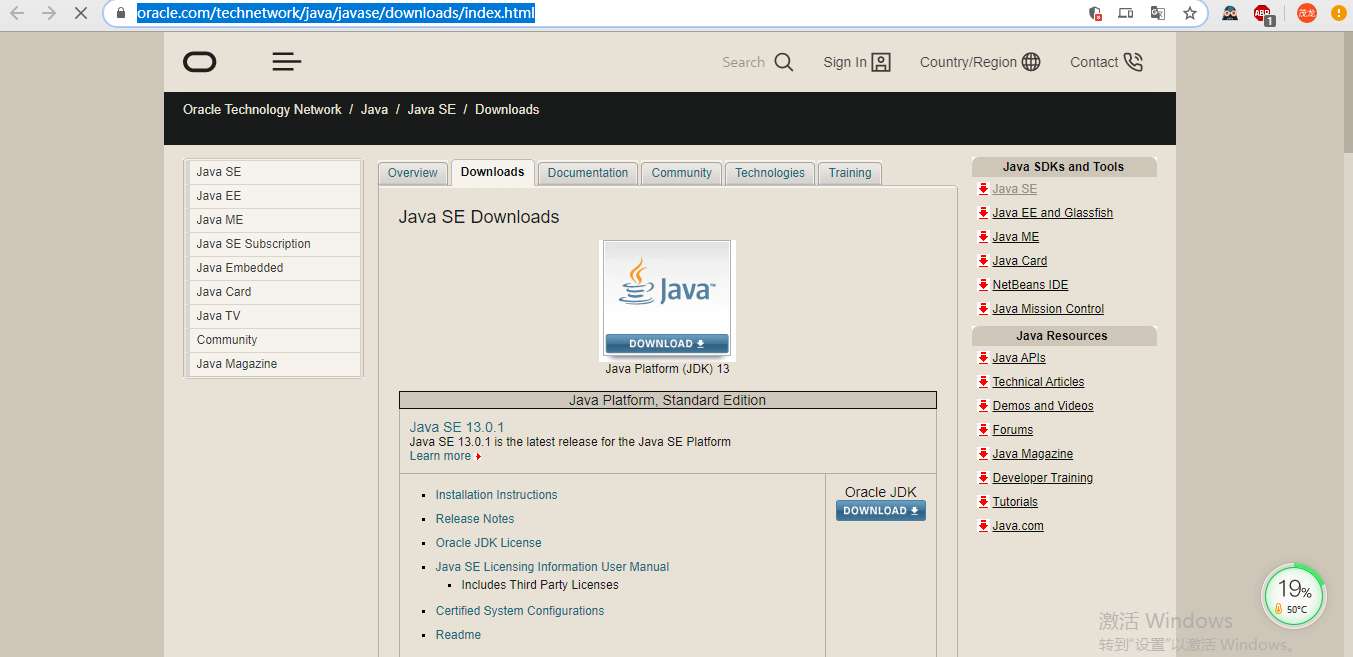Open the Oracle JDK License link
The height and width of the screenshot is (657, 1353).
click(x=489, y=543)
